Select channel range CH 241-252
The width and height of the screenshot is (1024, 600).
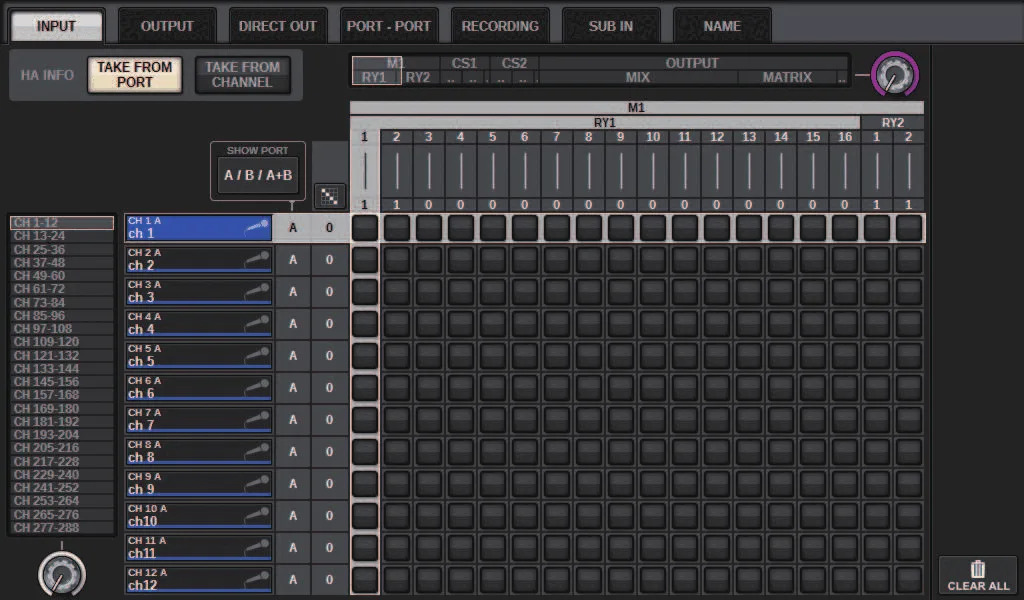(x=62, y=488)
